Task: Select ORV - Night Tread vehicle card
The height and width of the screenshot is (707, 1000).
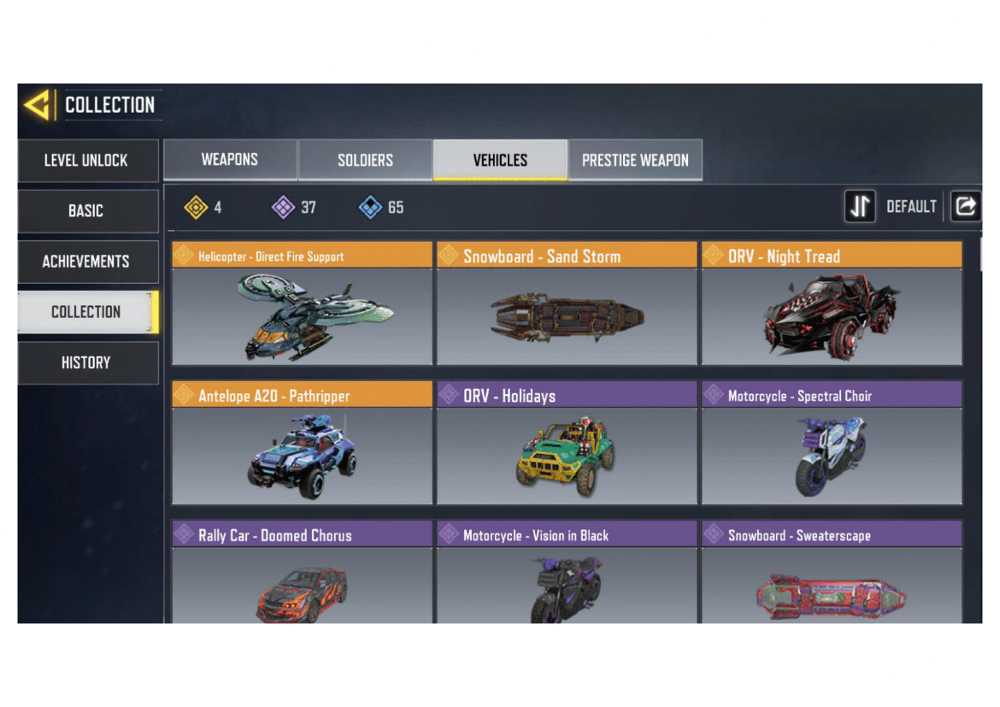Action: click(832, 303)
